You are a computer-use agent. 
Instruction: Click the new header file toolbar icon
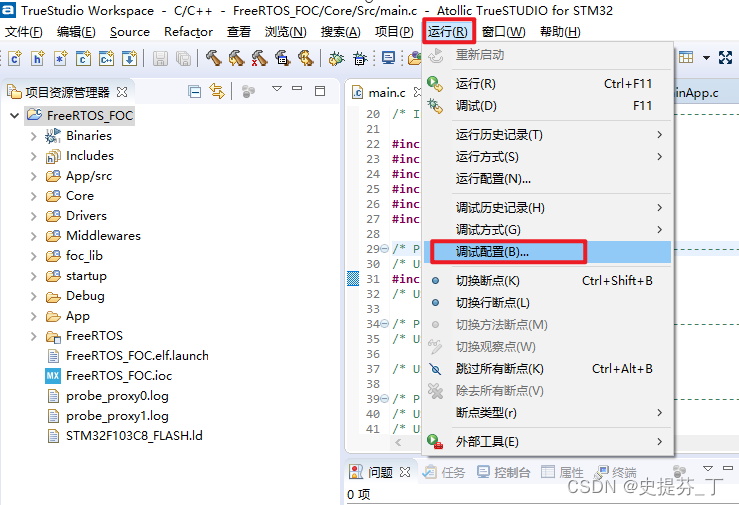tap(38, 58)
